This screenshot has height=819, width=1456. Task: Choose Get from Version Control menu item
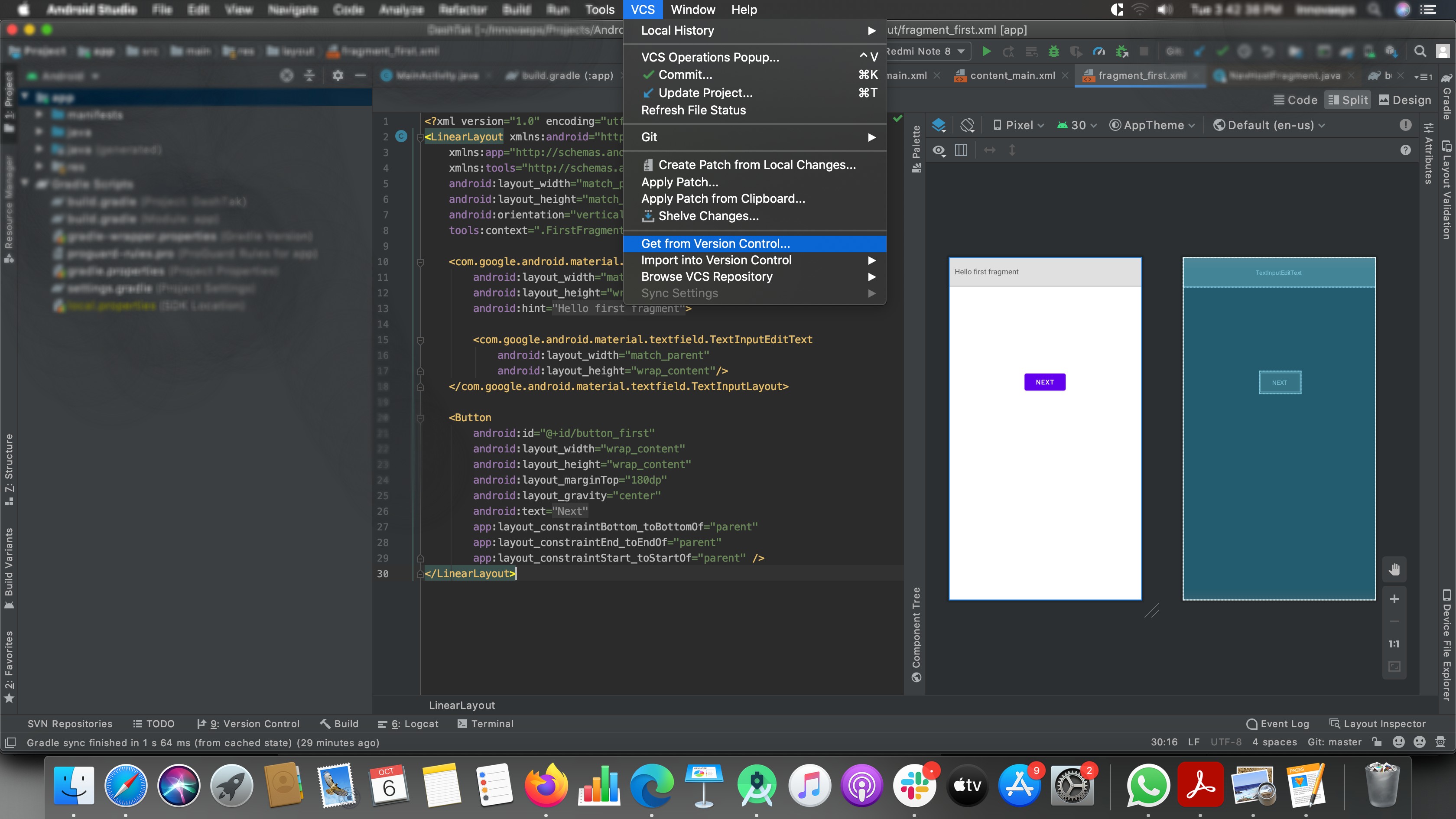(x=754, y=244)
